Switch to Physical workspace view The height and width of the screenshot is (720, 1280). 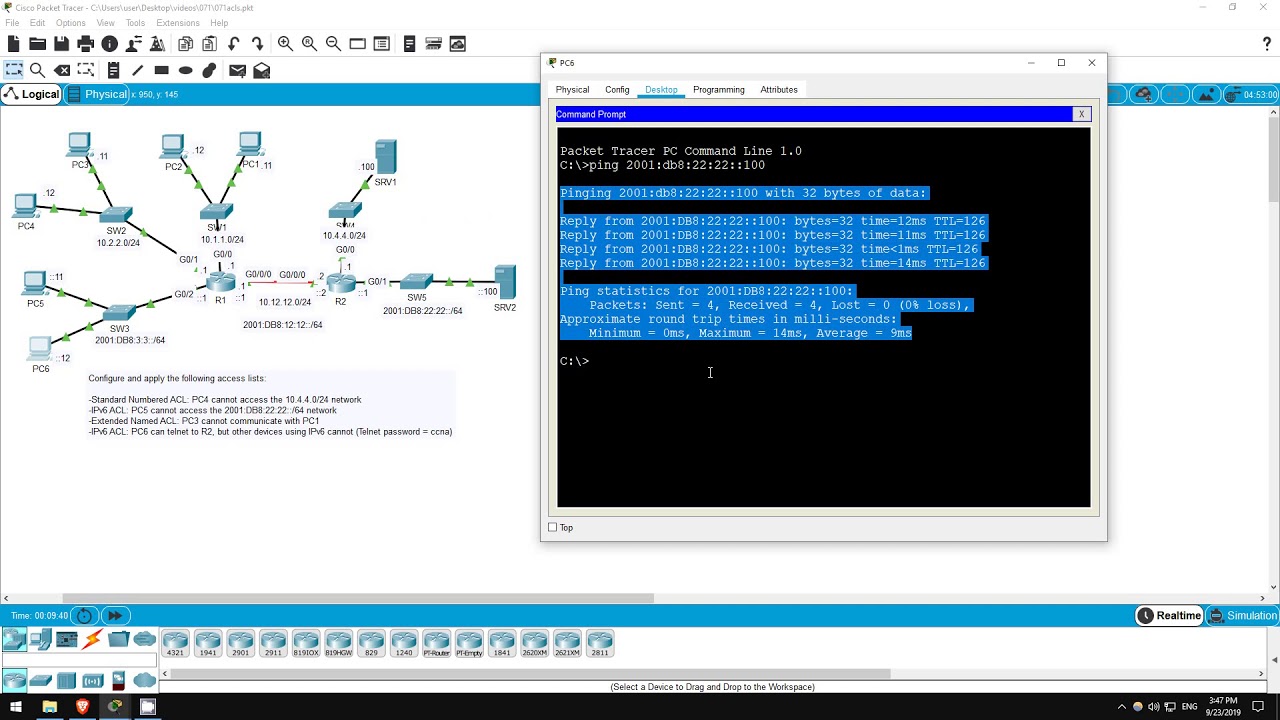(97, 94)
